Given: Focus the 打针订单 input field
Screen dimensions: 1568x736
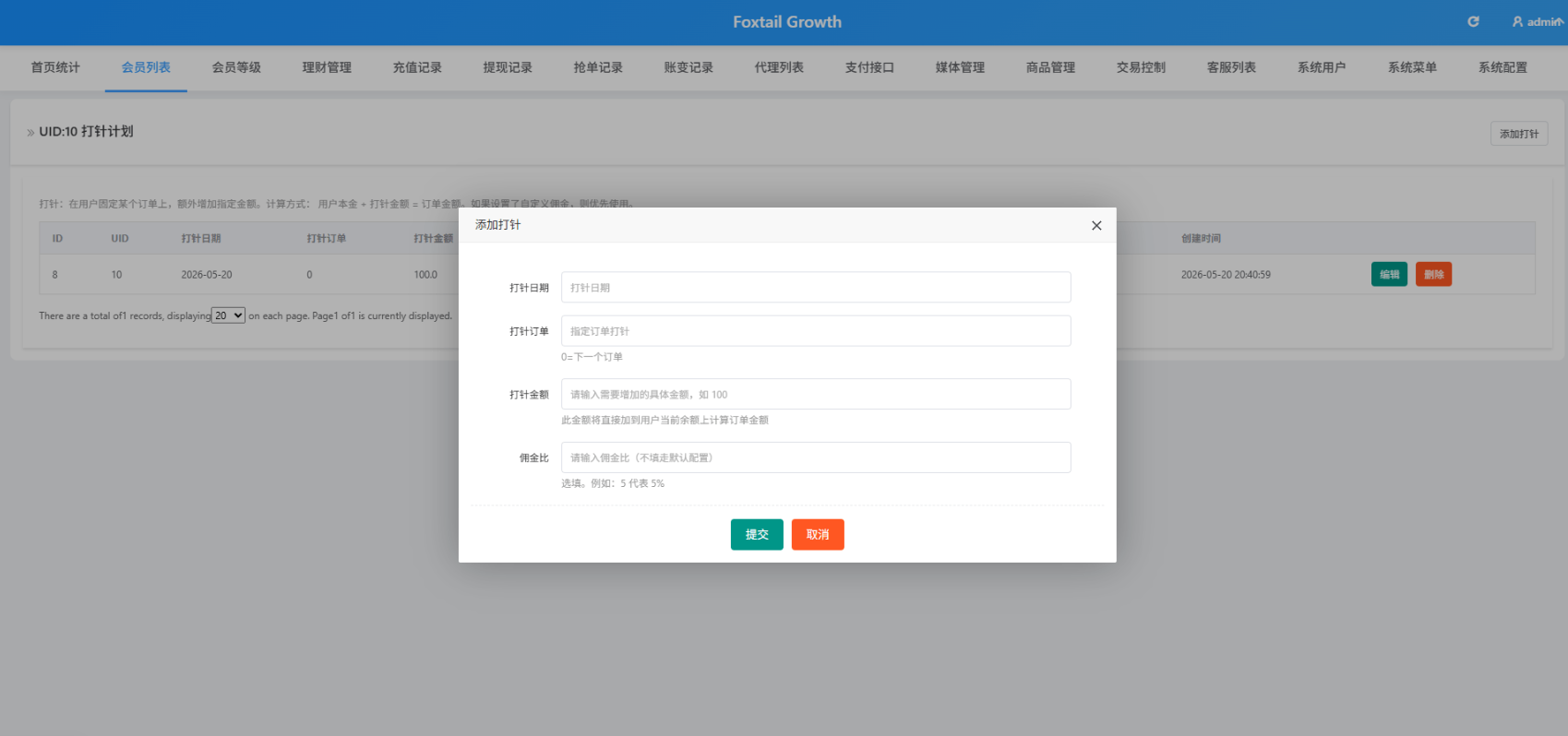Looking at the screenshot, I should coord(816,331).
